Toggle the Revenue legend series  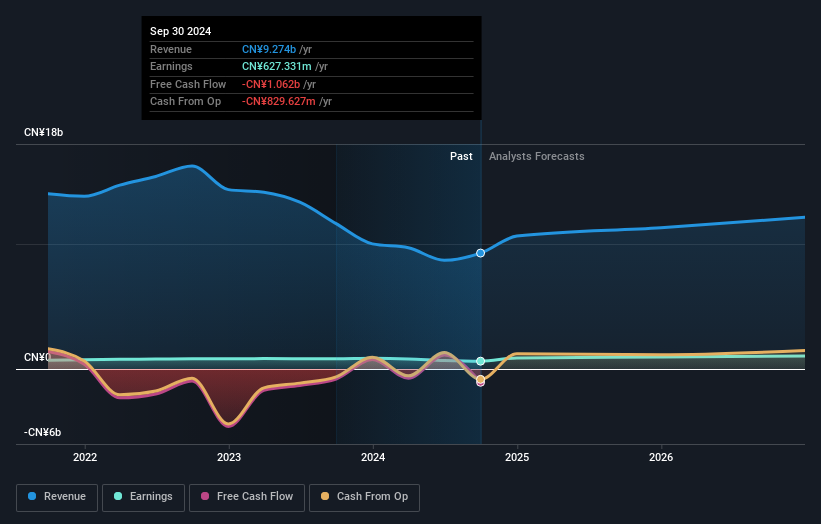point(57,497)
